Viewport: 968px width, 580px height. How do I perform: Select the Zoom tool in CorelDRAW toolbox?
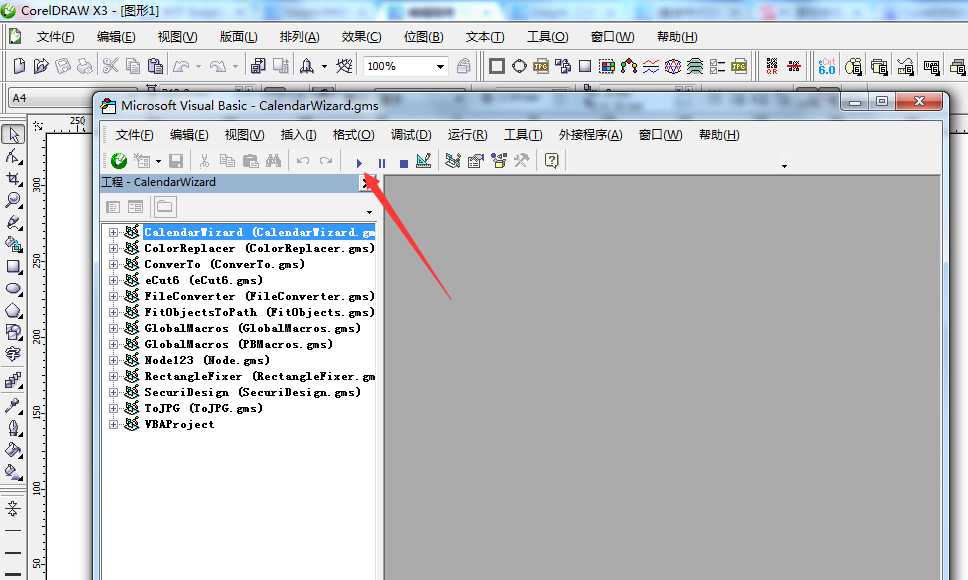pos(13,201)
